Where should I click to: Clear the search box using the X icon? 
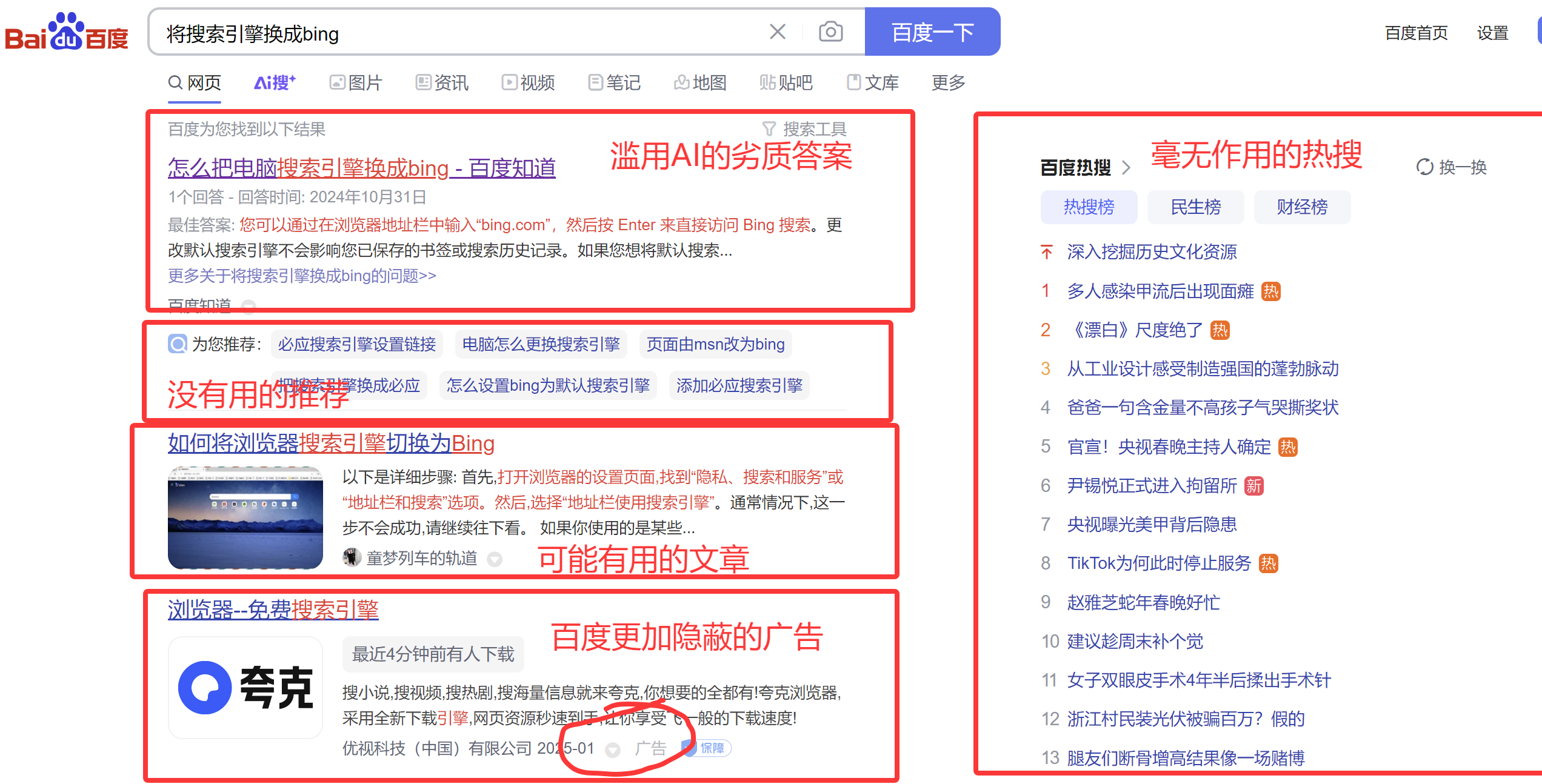pyautogui.click(x=776, y=32)
